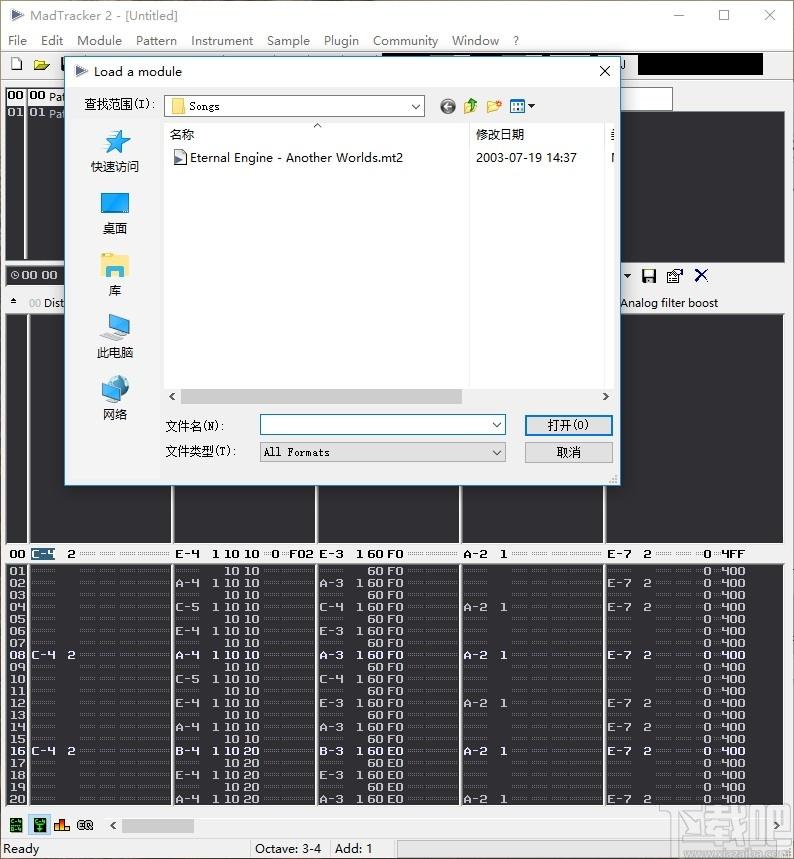Expand the Songs look-in dropdown

pos(416,106)
